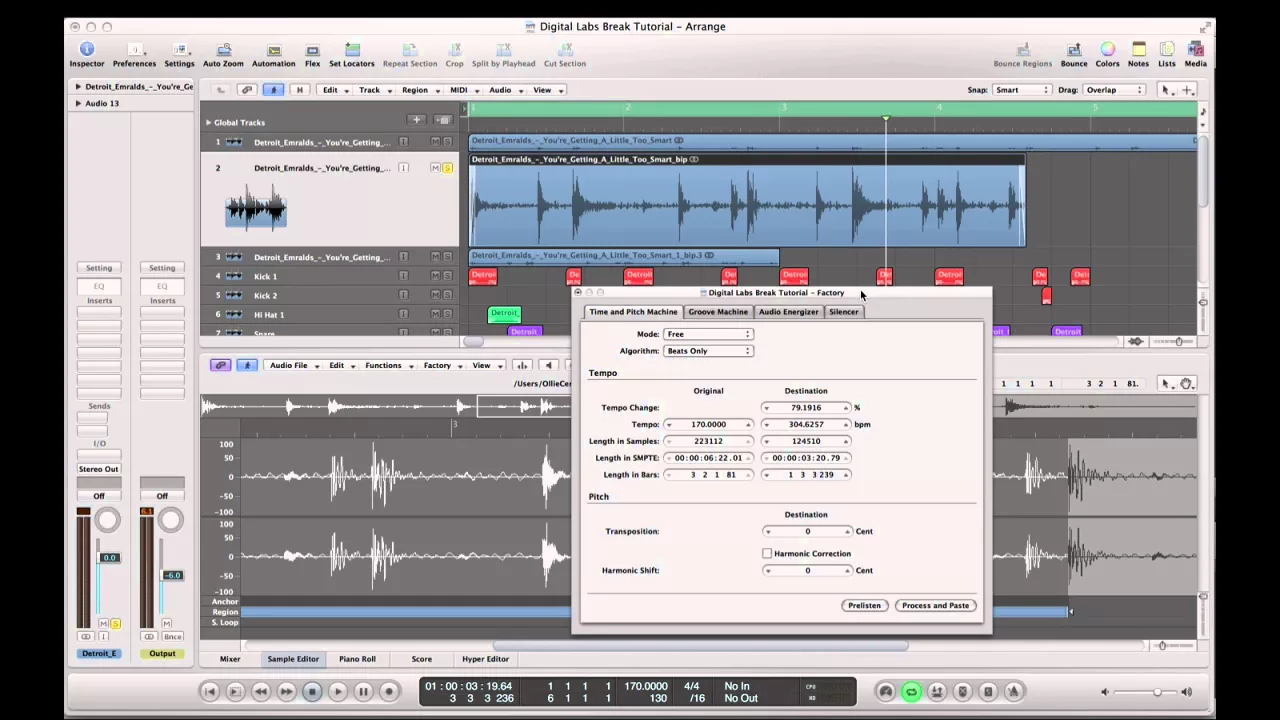Click the Go to Beginning transport button
The width and height of the screenshot is (1280, 720).
(x=209, y=691)
